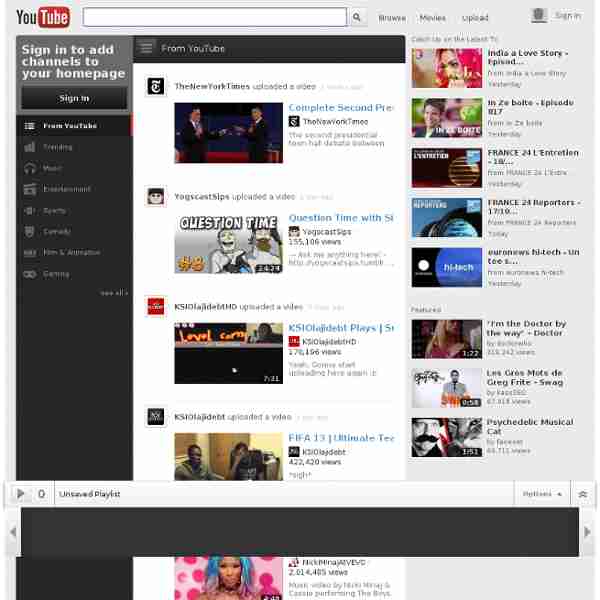Open the Complete Second Presidential video title link

coord(341,108)
